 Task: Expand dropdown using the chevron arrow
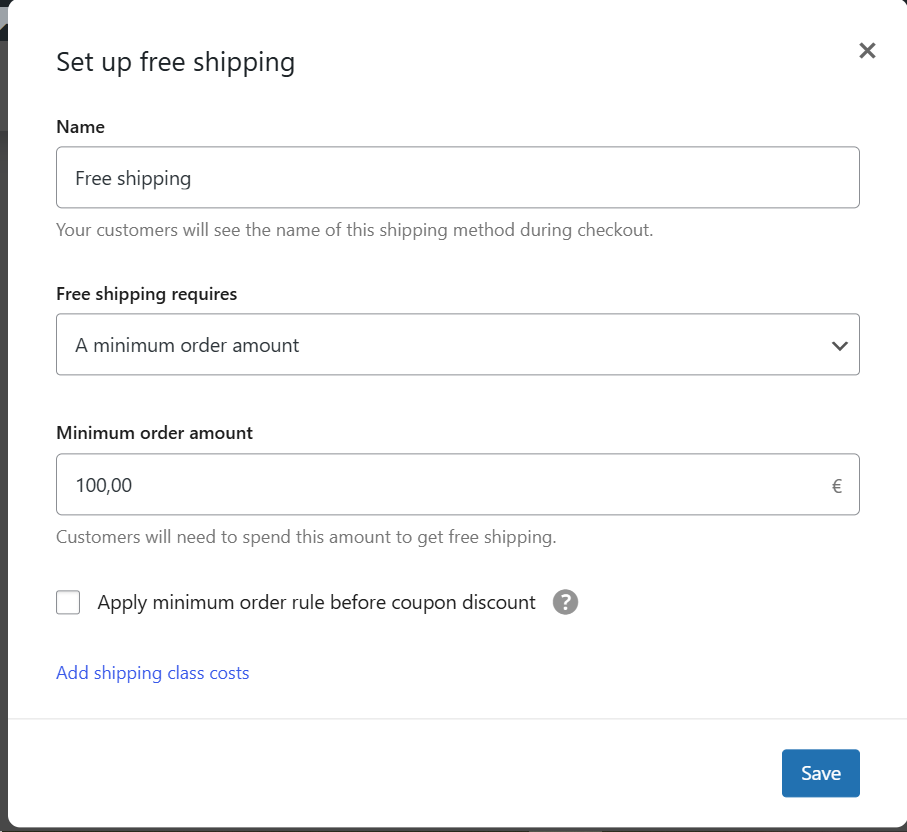point(839,346)
